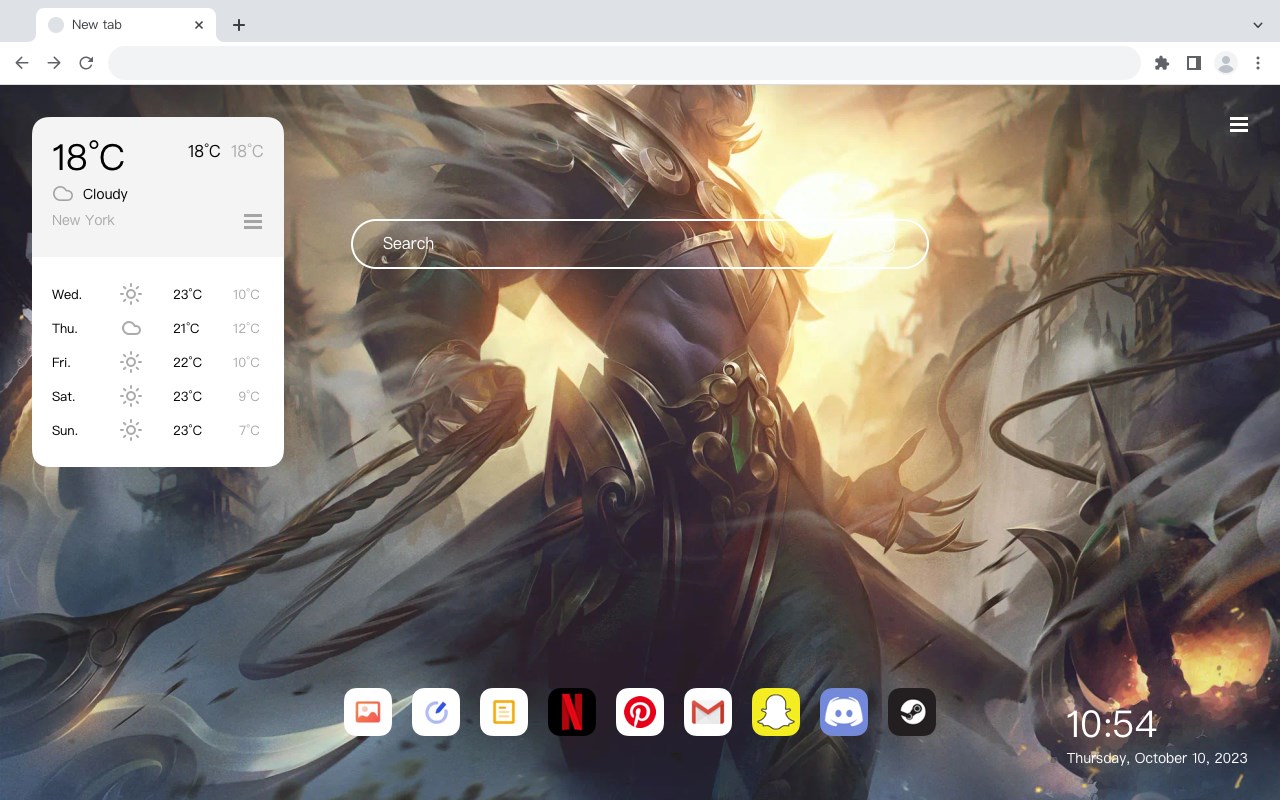Open the Gmail shortcut
This screenshot has width=1280, height=800.
[708, 712]
